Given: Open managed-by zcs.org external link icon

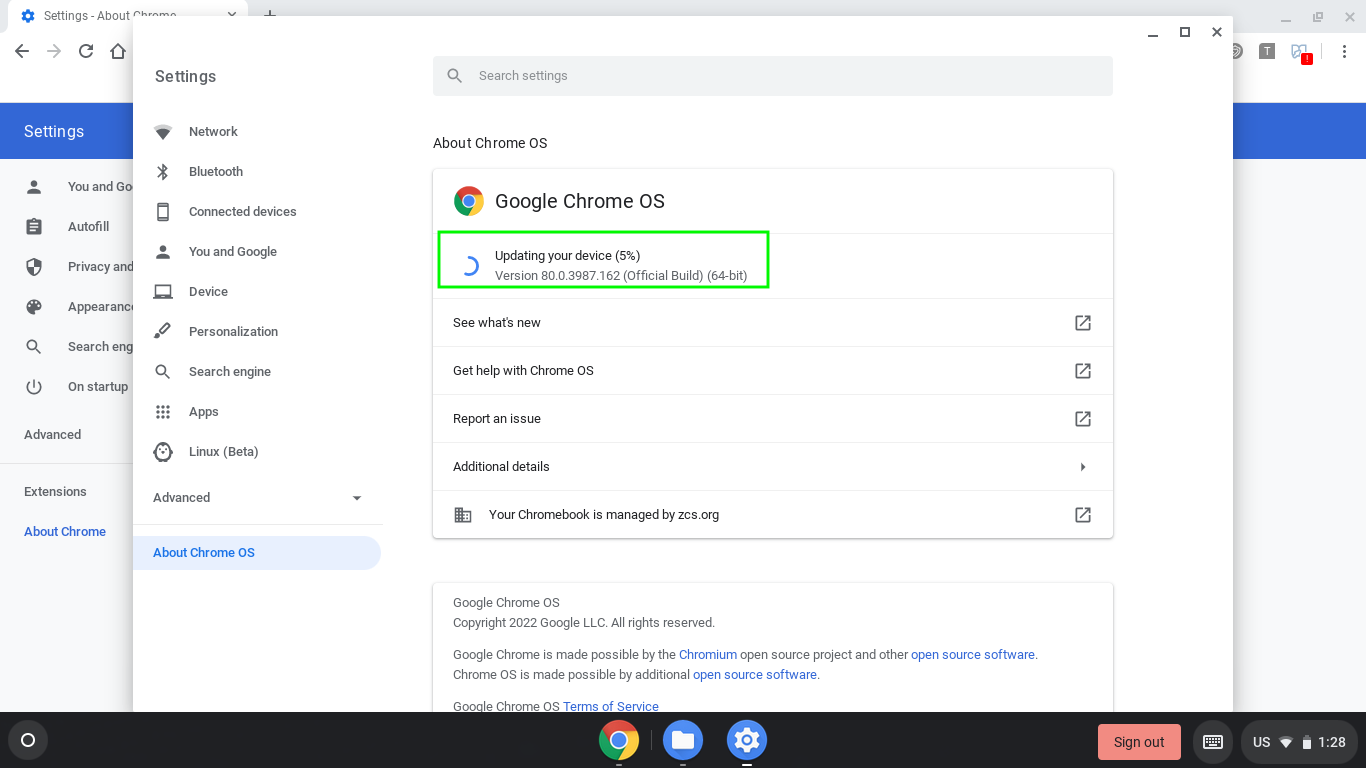Looking at the screenshot, I should [1083, 515].
